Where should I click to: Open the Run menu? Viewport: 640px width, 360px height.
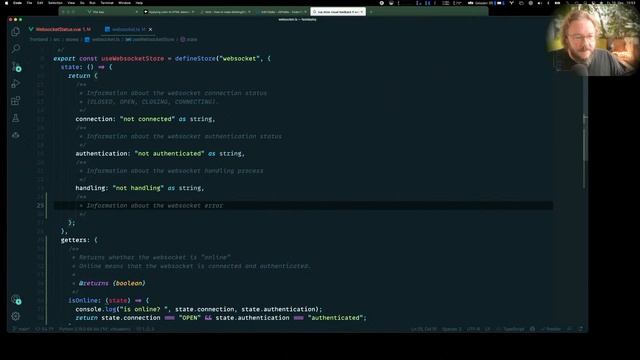point(92,3)
